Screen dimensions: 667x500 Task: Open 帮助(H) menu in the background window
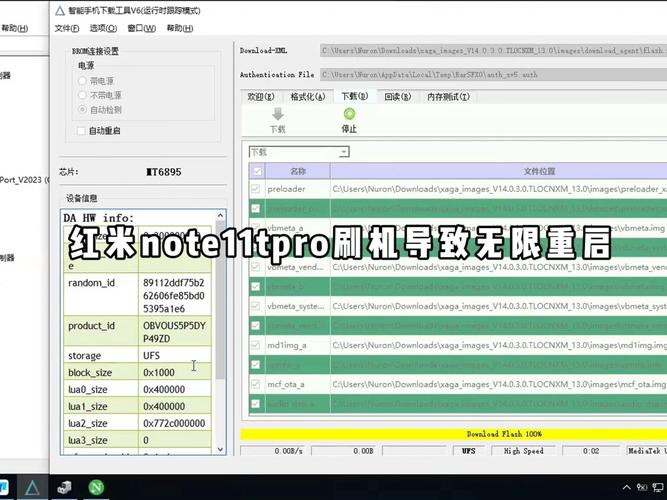pyautogui.click(x=14, y=29)
